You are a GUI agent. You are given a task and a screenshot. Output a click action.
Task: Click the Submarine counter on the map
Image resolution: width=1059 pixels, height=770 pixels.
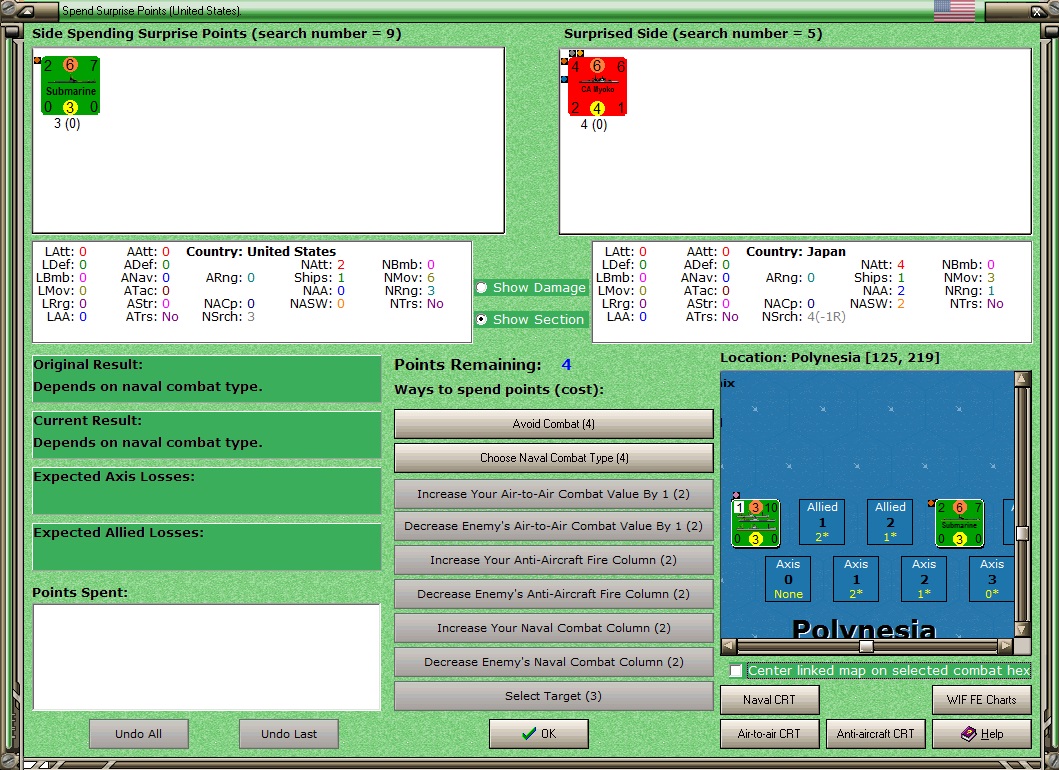959,523
